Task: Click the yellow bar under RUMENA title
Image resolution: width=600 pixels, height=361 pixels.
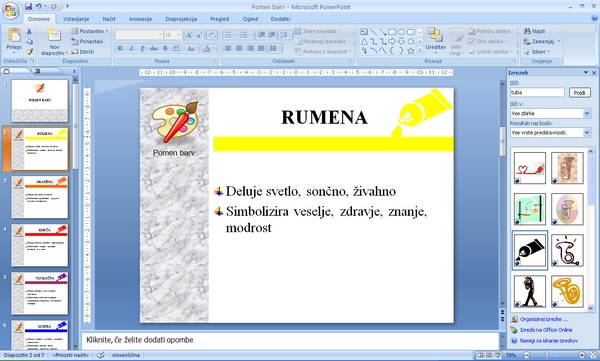Action: coord(333,144)
